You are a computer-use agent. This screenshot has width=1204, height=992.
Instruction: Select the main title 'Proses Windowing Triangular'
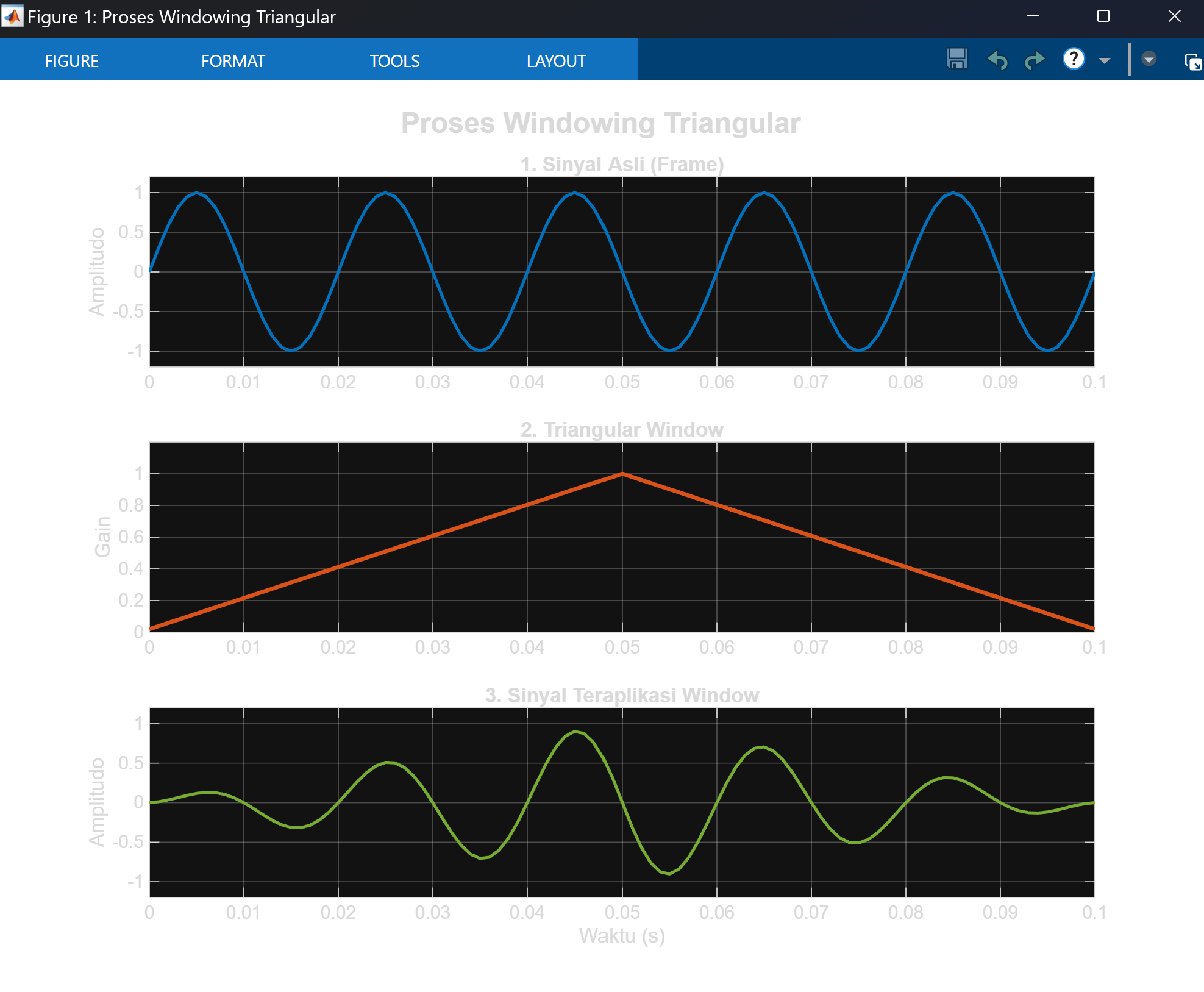pos(600,123)
